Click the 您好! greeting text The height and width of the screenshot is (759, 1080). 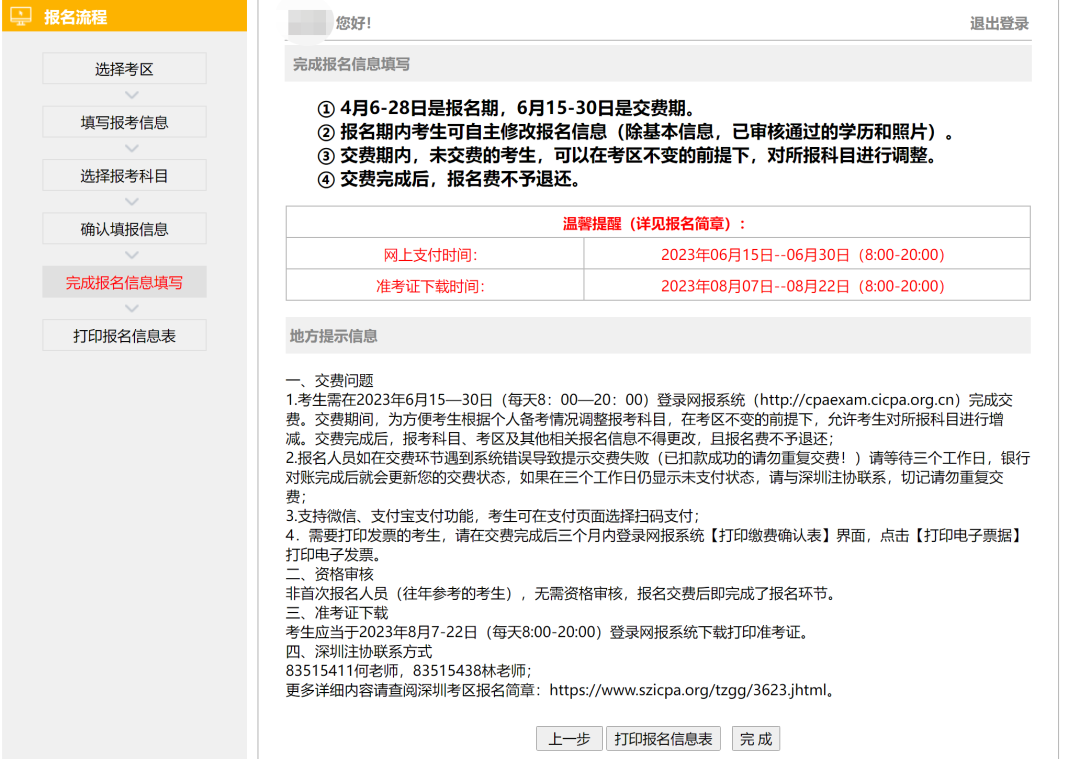(353, 23)
